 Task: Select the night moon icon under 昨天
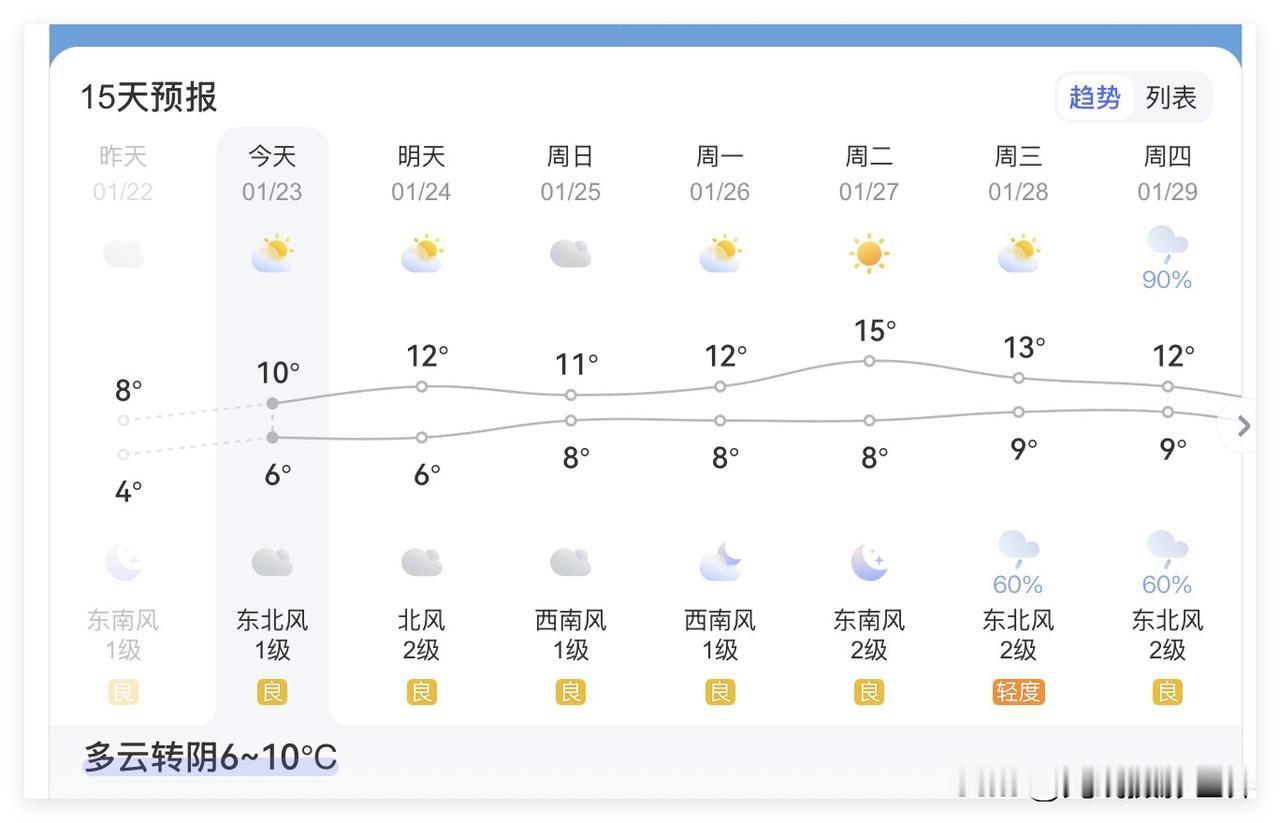(122, 561)
